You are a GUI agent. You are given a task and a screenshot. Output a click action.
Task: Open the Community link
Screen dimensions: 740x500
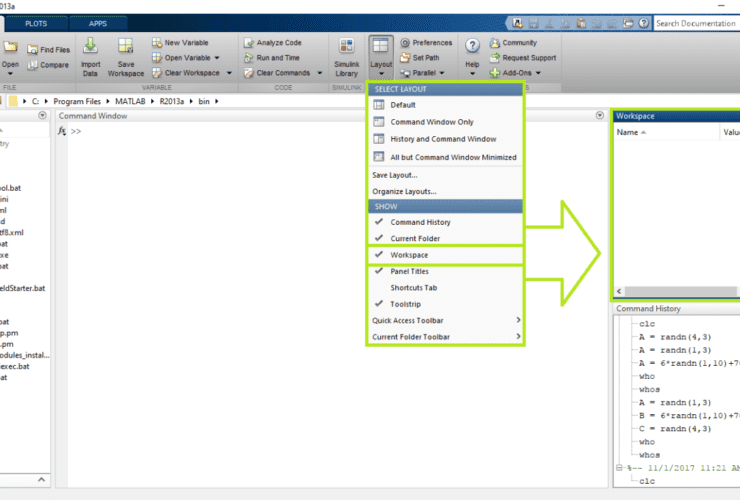(x=513, y=42)
